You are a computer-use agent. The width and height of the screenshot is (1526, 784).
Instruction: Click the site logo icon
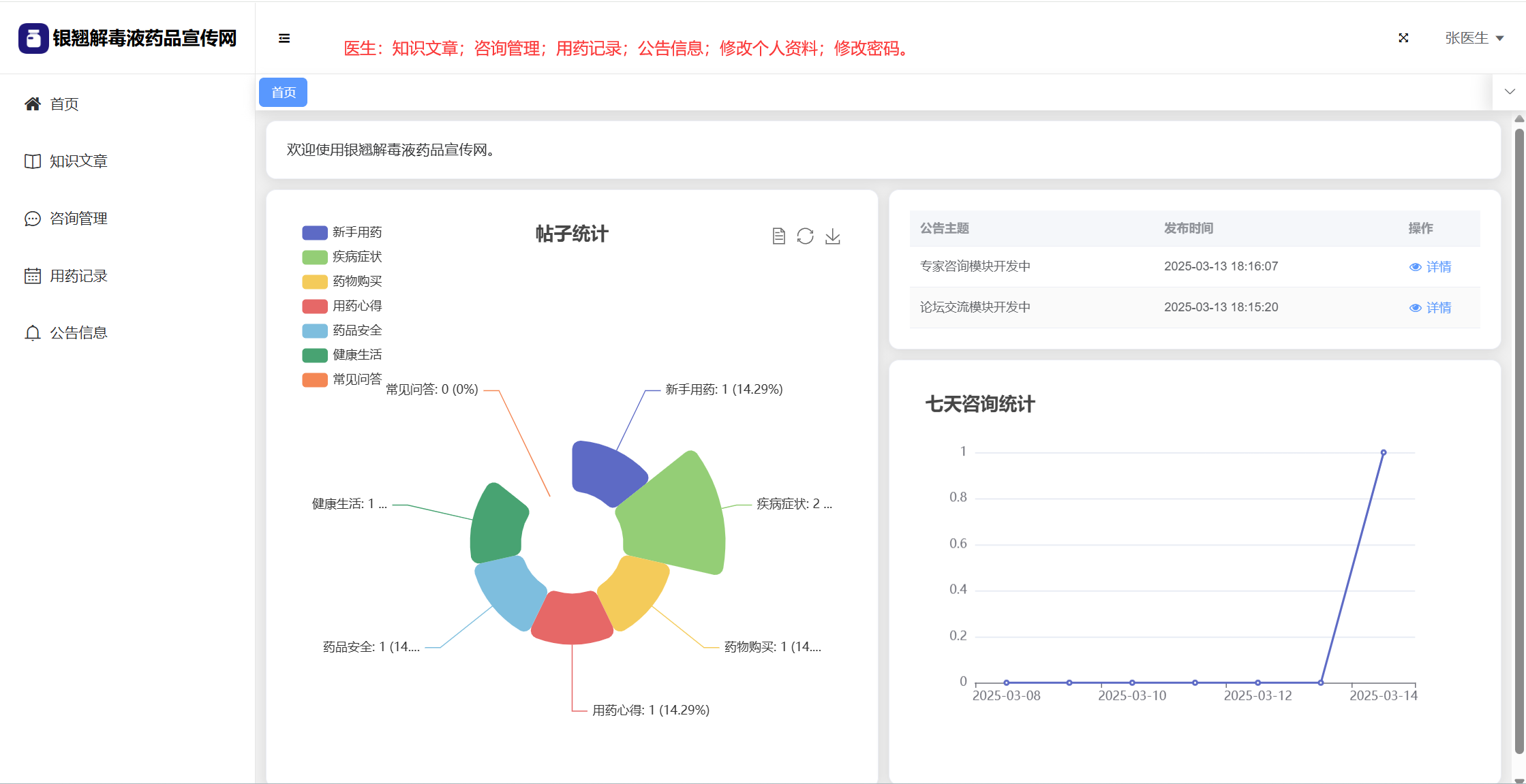point(33,38)
